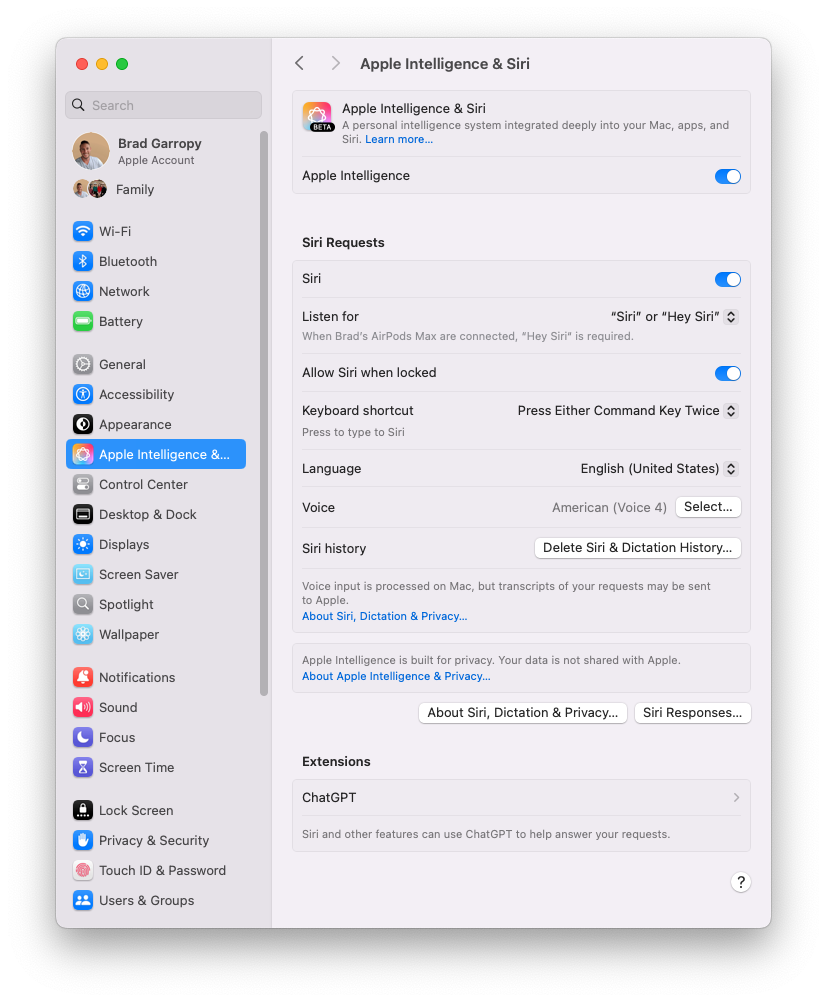
Task: Go forward with the right chevron
Action: point(336,63)
